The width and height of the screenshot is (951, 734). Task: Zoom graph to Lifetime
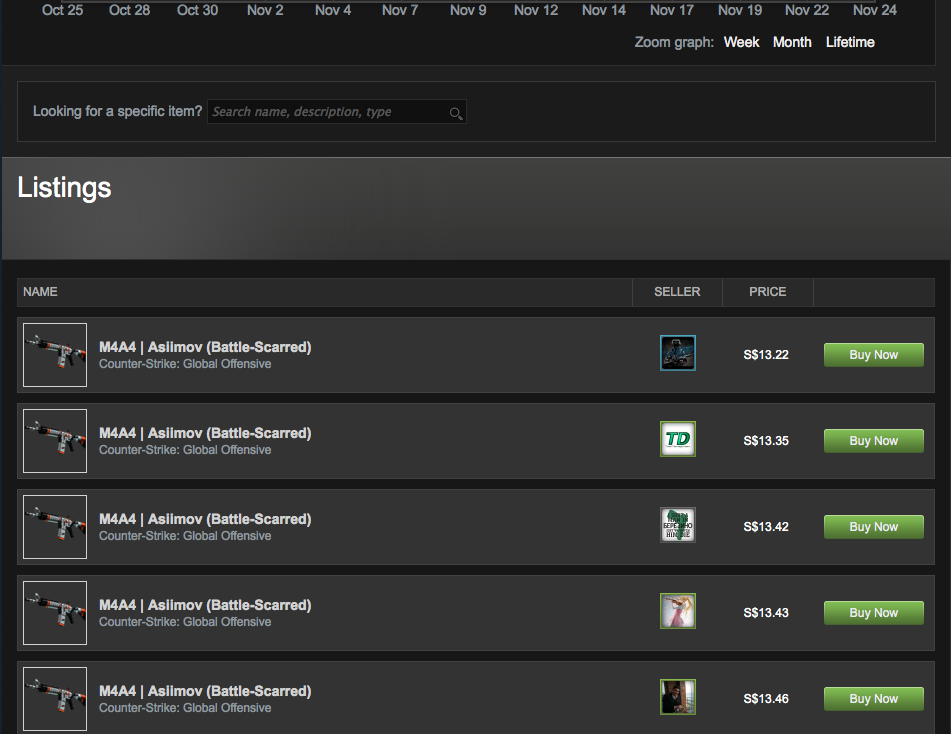850,42
